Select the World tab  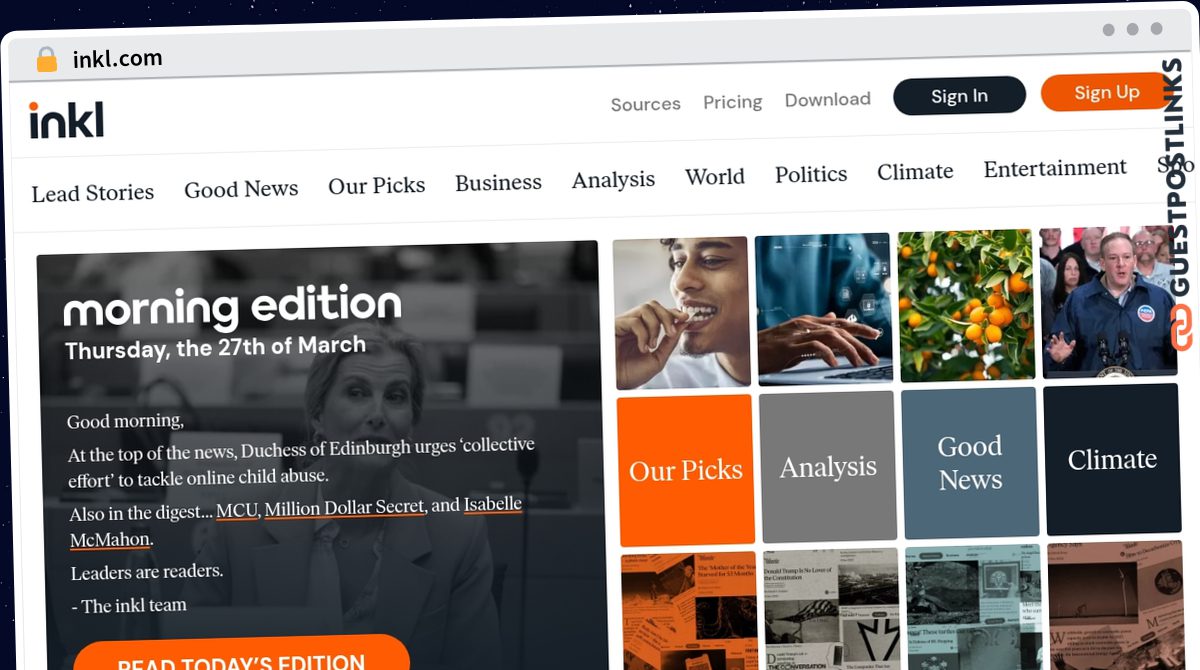coord(714,177)
